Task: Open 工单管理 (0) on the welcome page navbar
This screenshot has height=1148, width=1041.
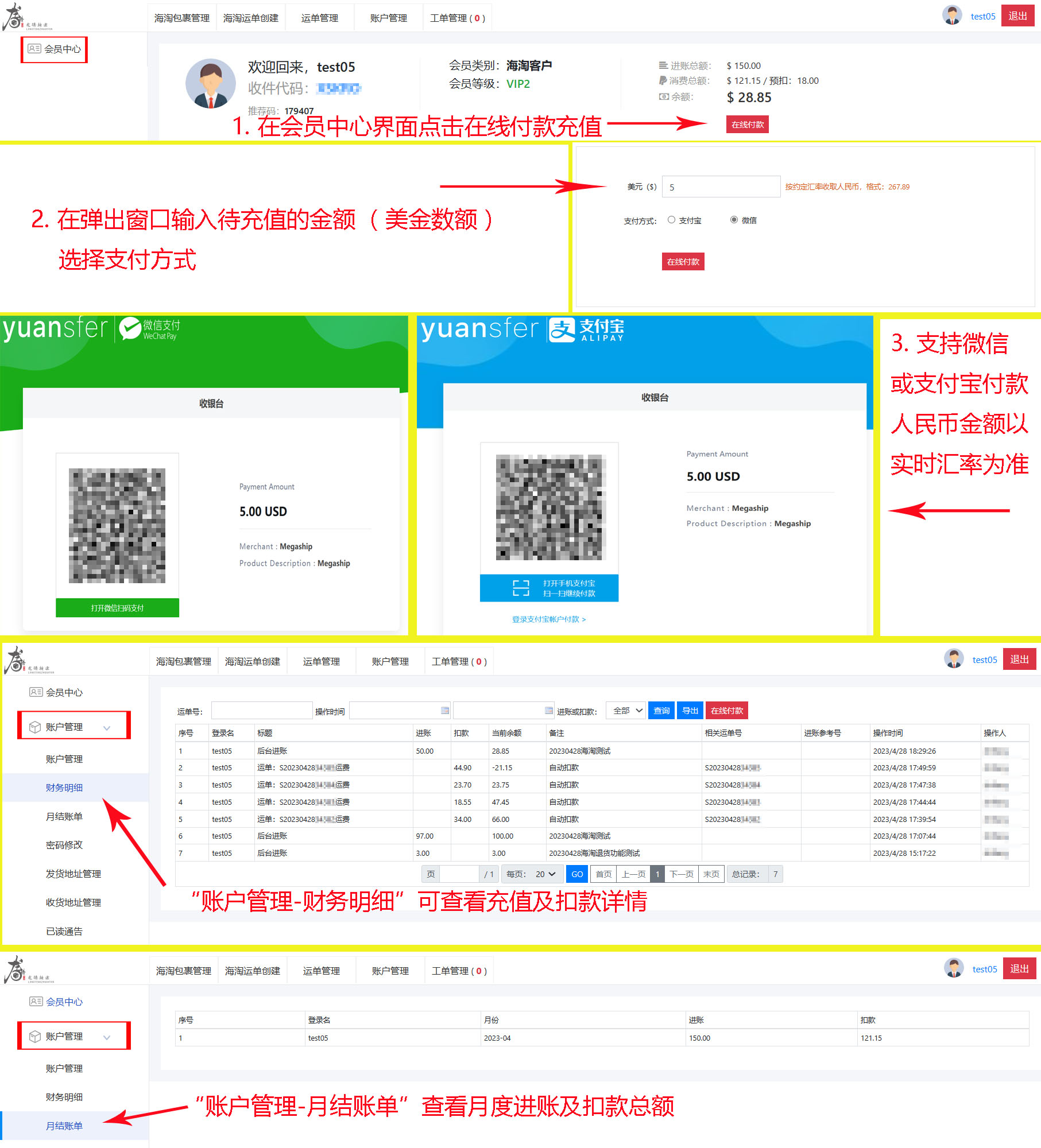Action: coord(458,18)
